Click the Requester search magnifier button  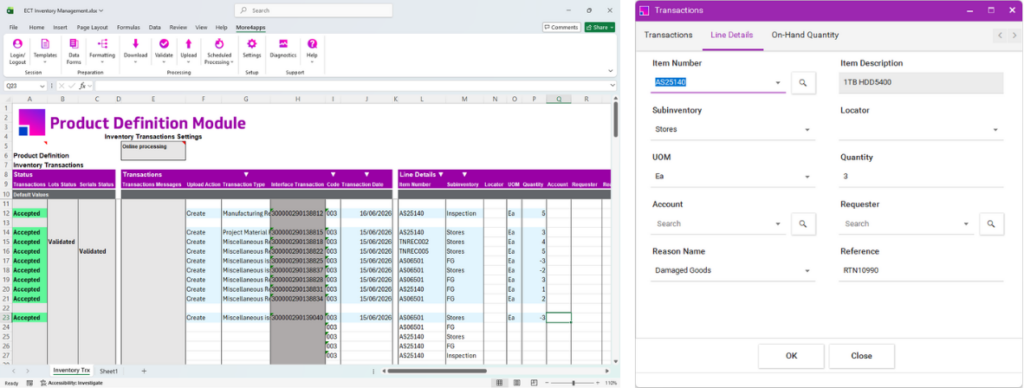991,224
